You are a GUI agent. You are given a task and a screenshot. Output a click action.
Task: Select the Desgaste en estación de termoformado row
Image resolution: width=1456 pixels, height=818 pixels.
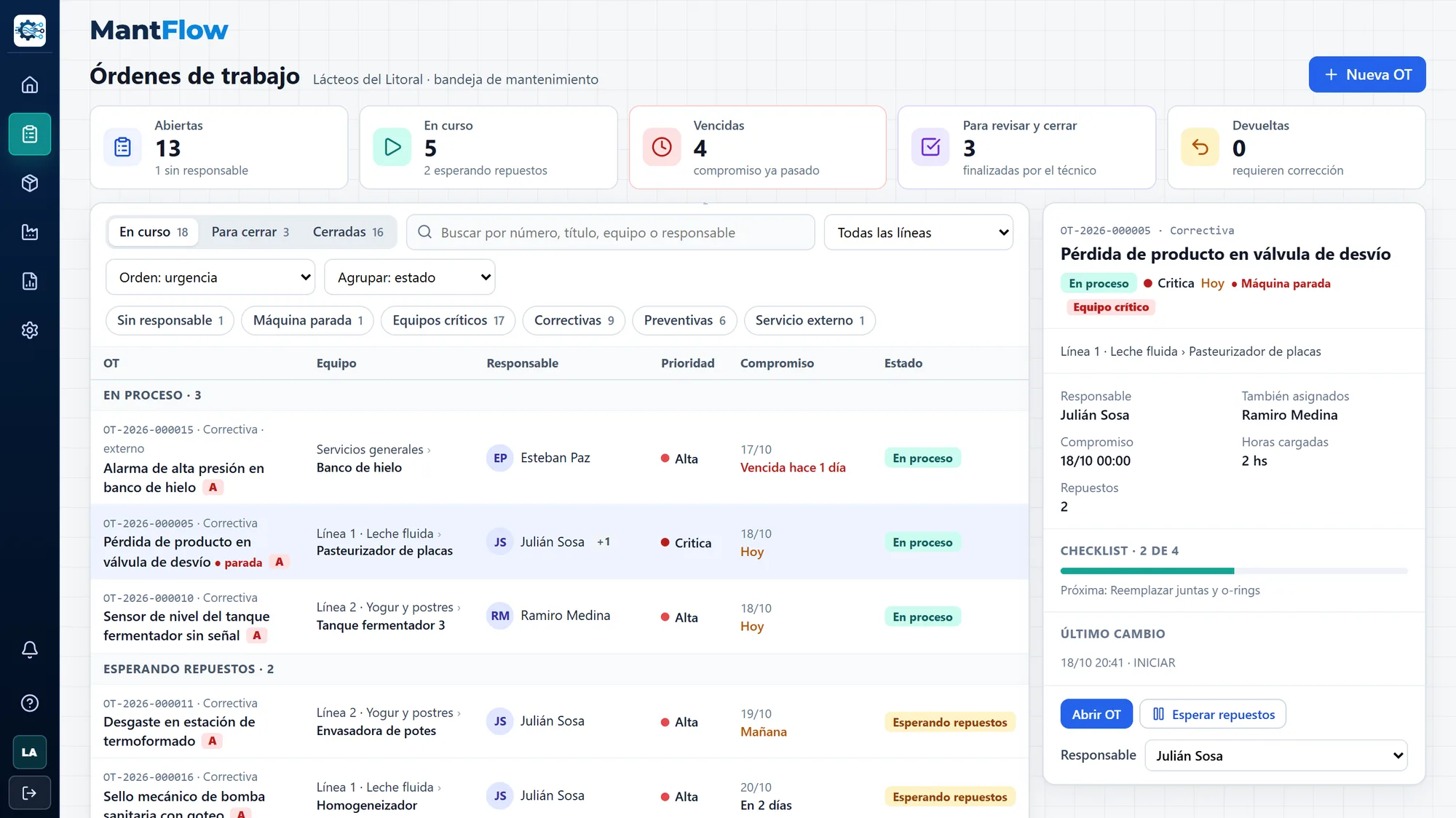coord(559,722)
